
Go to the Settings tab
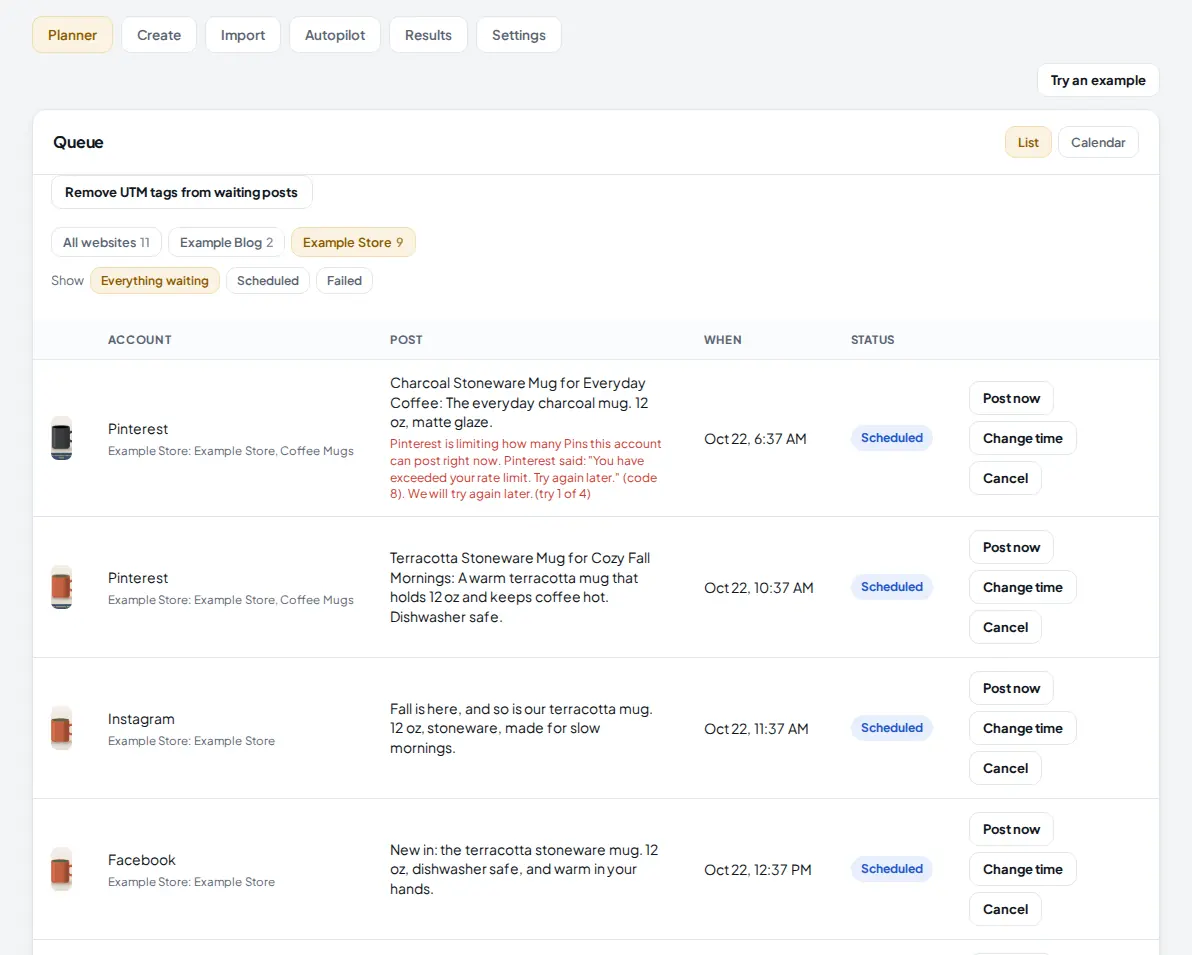click(518, 35)
